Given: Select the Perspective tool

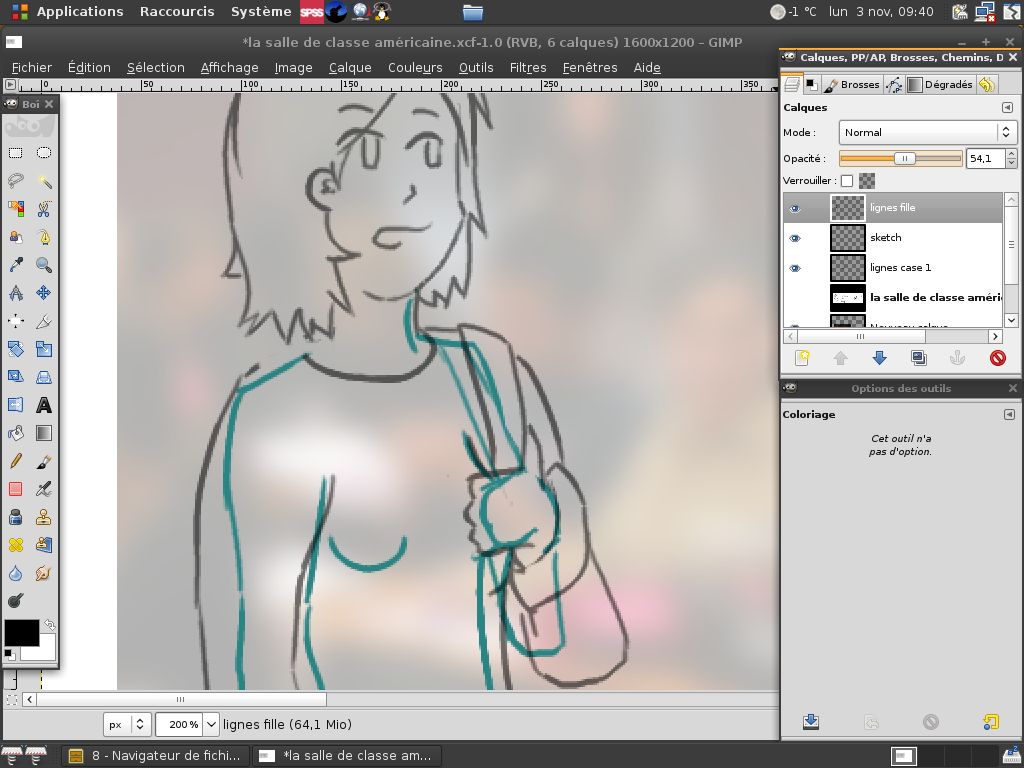Looking at the screenshot, I should click(x=44, y=377).
